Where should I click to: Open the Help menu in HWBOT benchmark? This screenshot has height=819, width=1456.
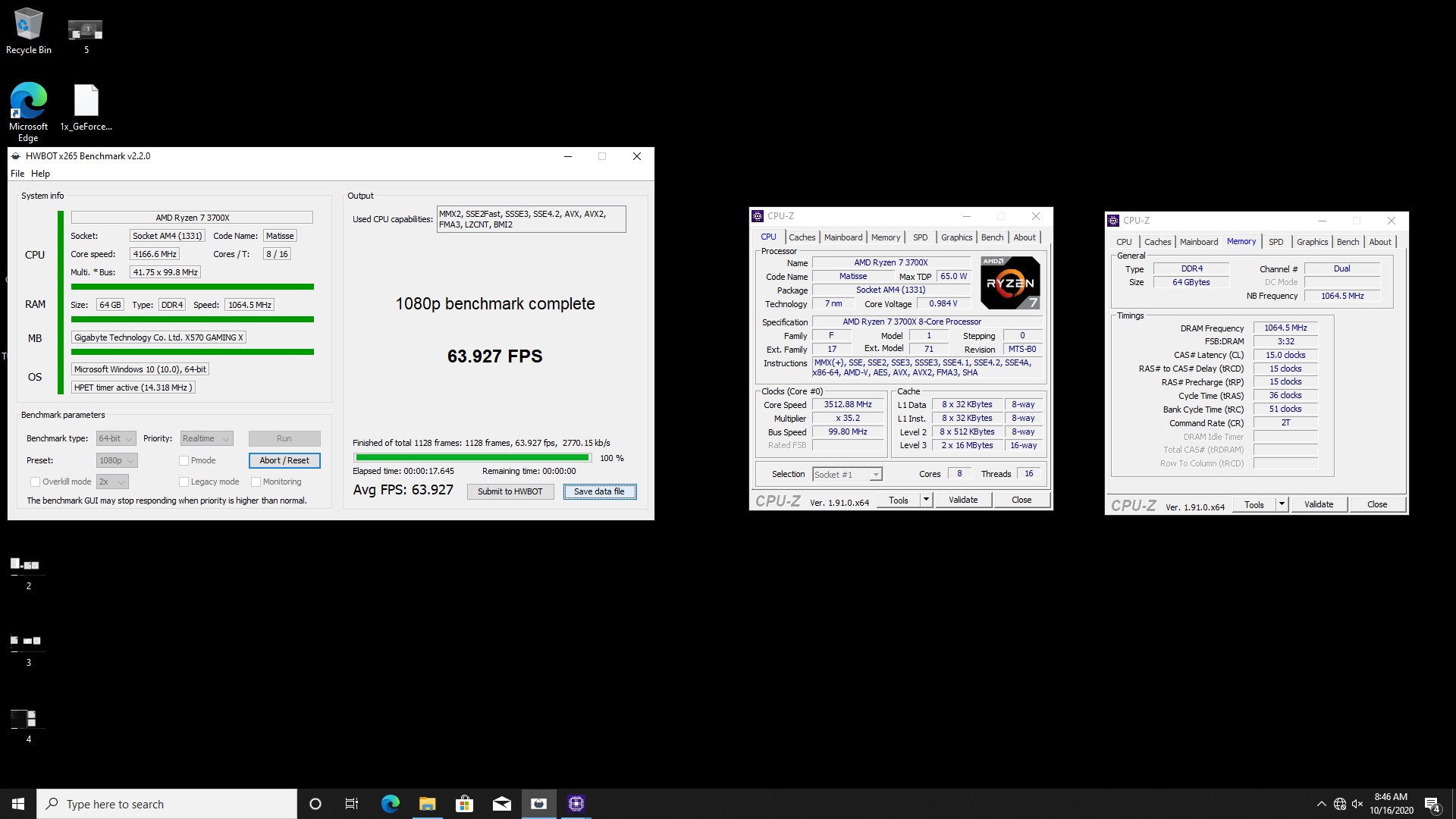(40, 174)
